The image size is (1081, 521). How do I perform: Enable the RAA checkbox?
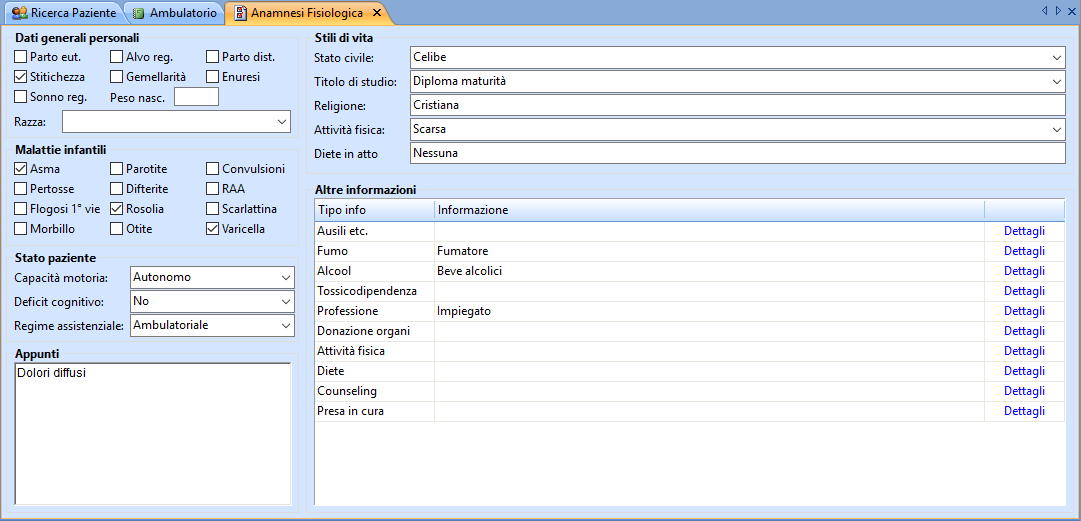coord(212,189)
